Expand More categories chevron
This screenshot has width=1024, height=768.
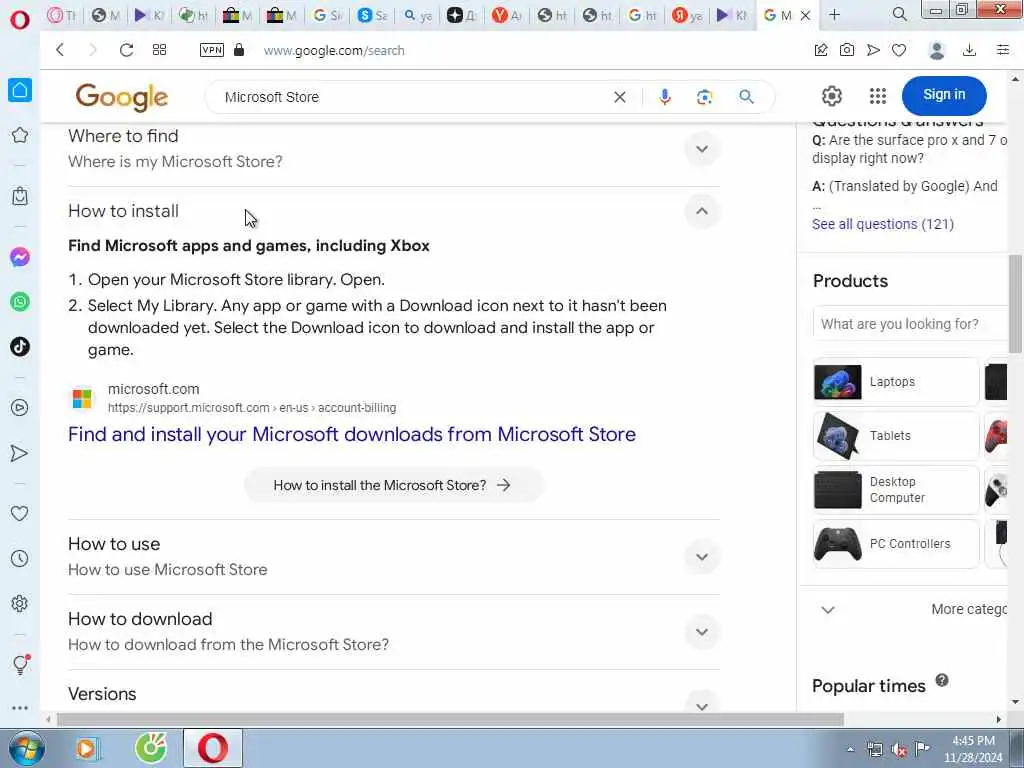(828, 610)
